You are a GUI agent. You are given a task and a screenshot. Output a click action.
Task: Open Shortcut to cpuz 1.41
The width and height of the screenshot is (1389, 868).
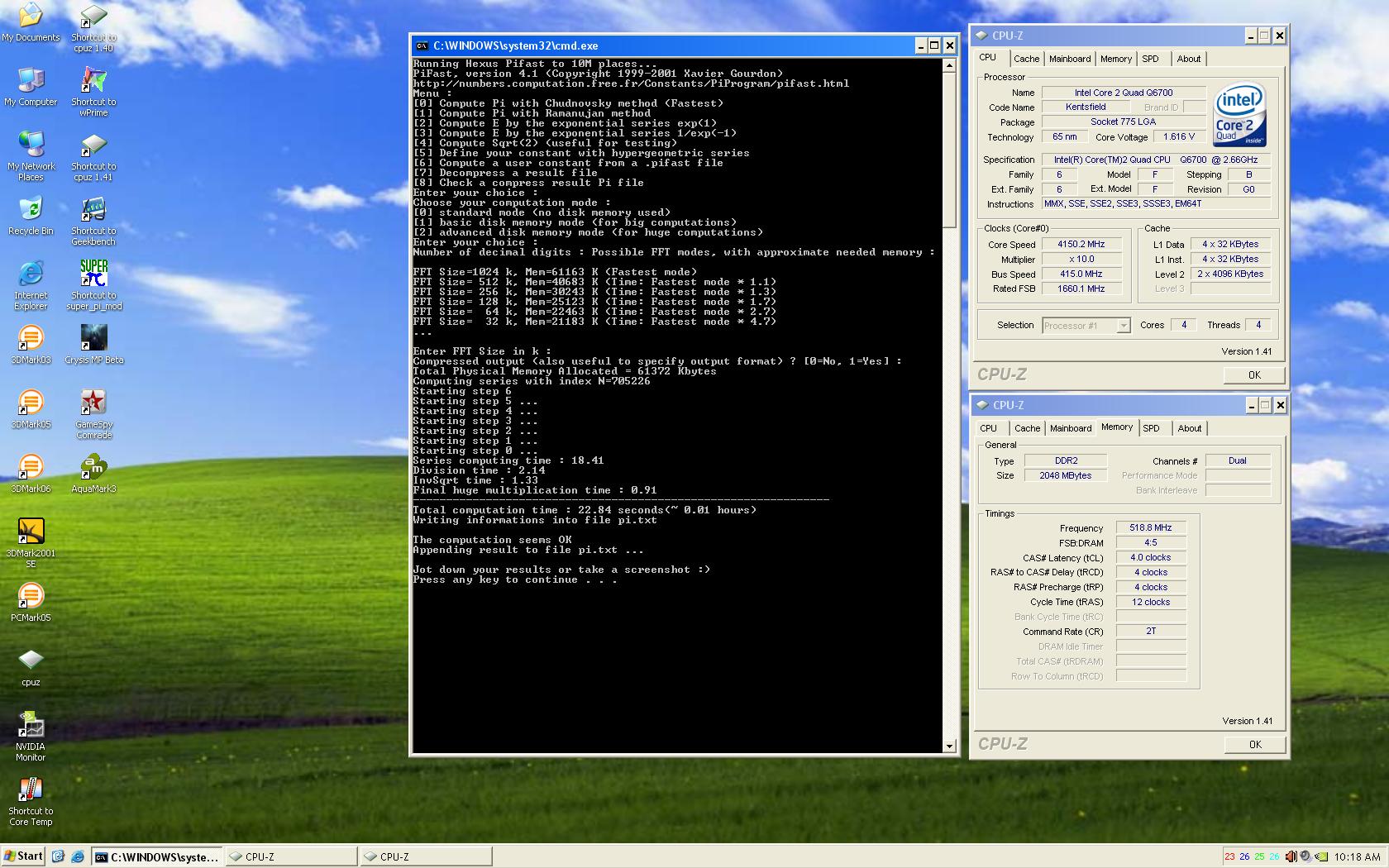(93, 156)
